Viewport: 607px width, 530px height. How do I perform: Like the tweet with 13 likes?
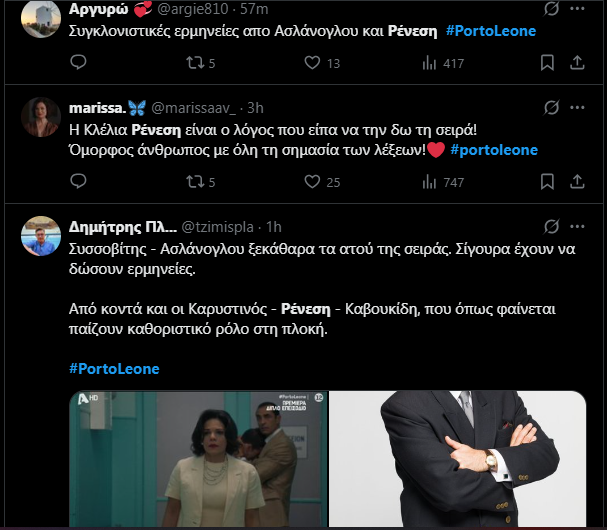coord(313,63)
